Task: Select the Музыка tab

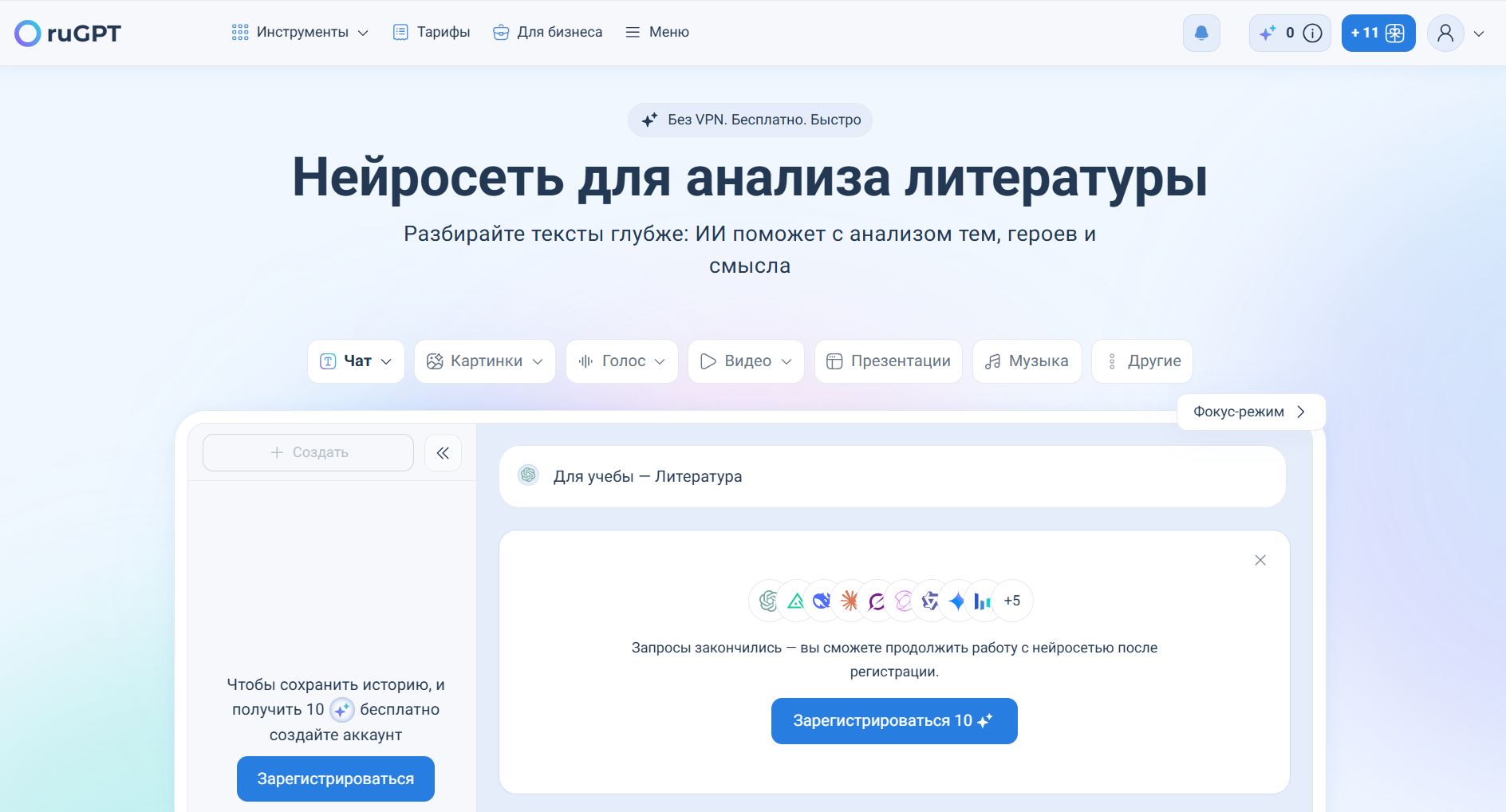Action: (x=1027, y=361)
